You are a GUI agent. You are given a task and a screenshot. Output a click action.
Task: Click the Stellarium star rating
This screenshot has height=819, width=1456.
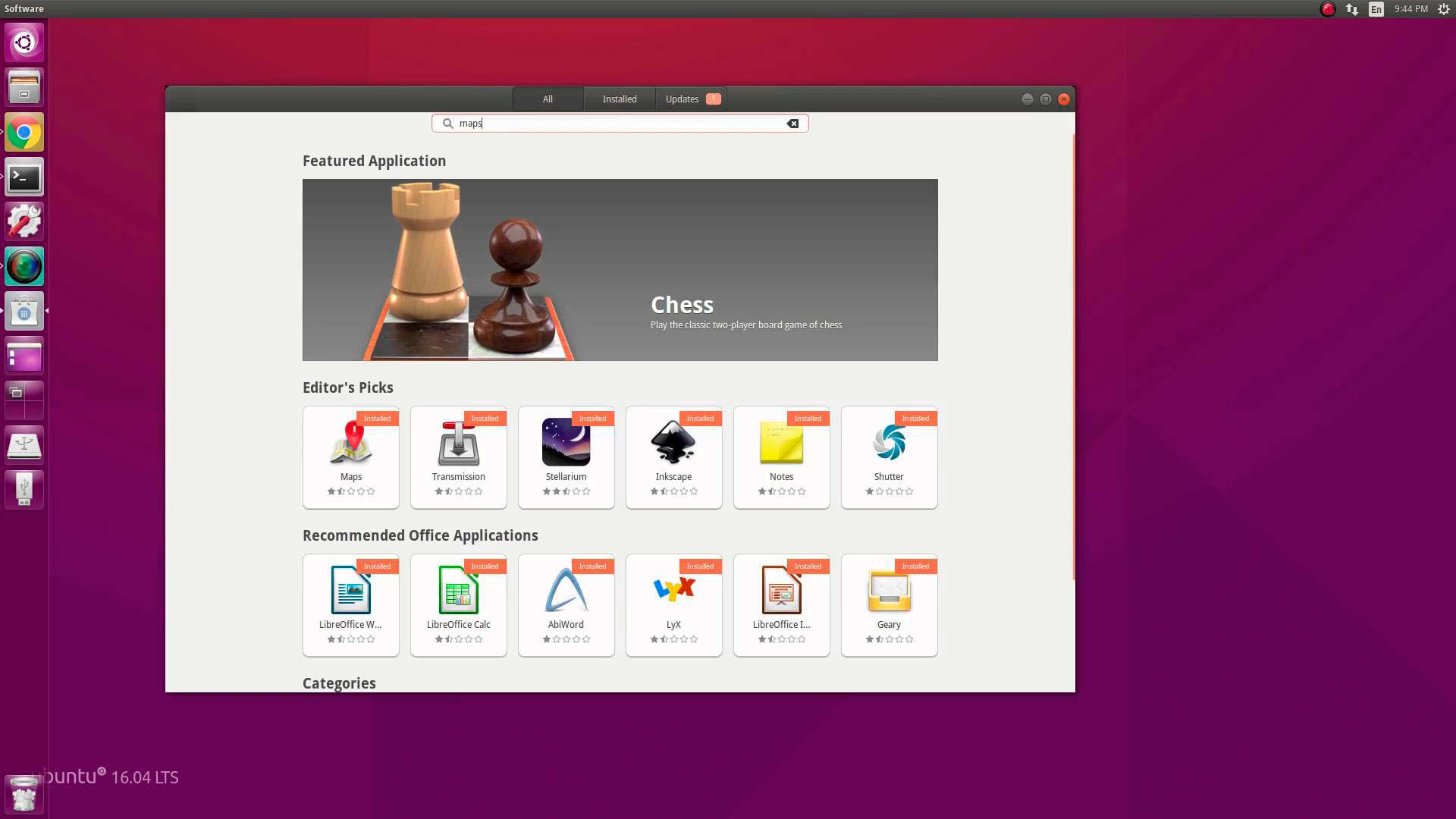(x=566, y=491)
